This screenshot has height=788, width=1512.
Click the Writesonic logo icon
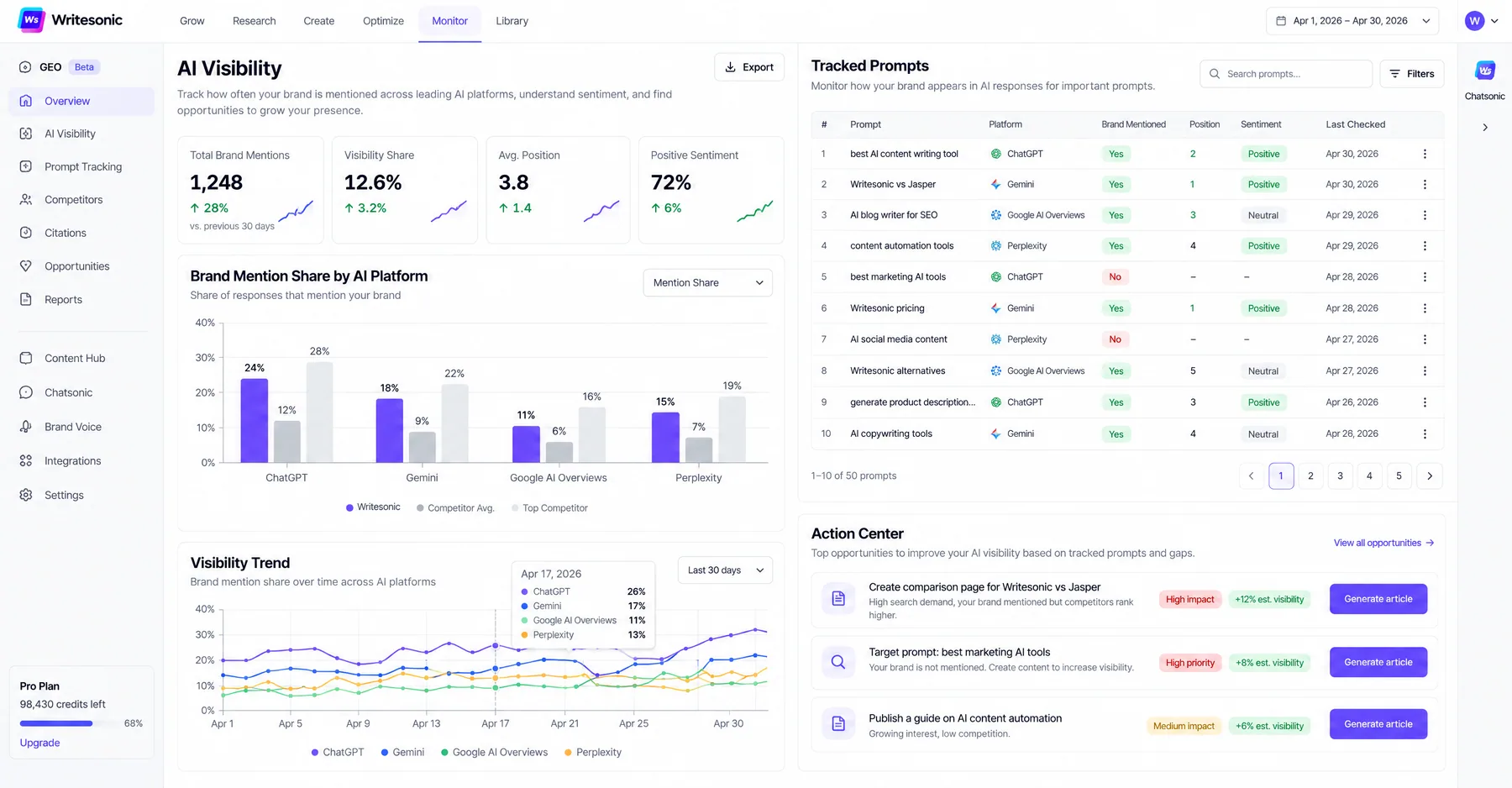31,20
